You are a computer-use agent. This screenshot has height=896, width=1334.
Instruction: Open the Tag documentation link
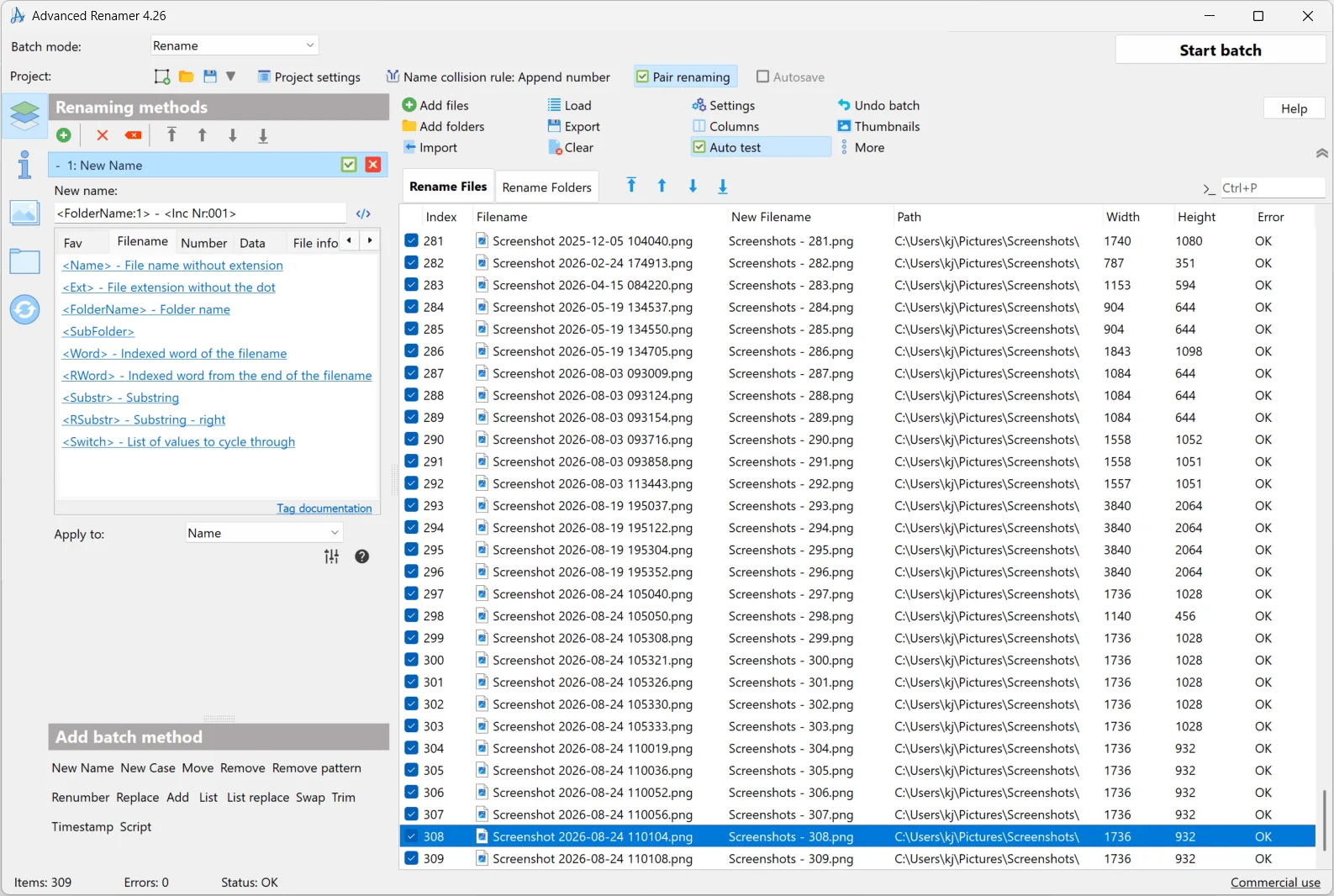coord(324,509)
